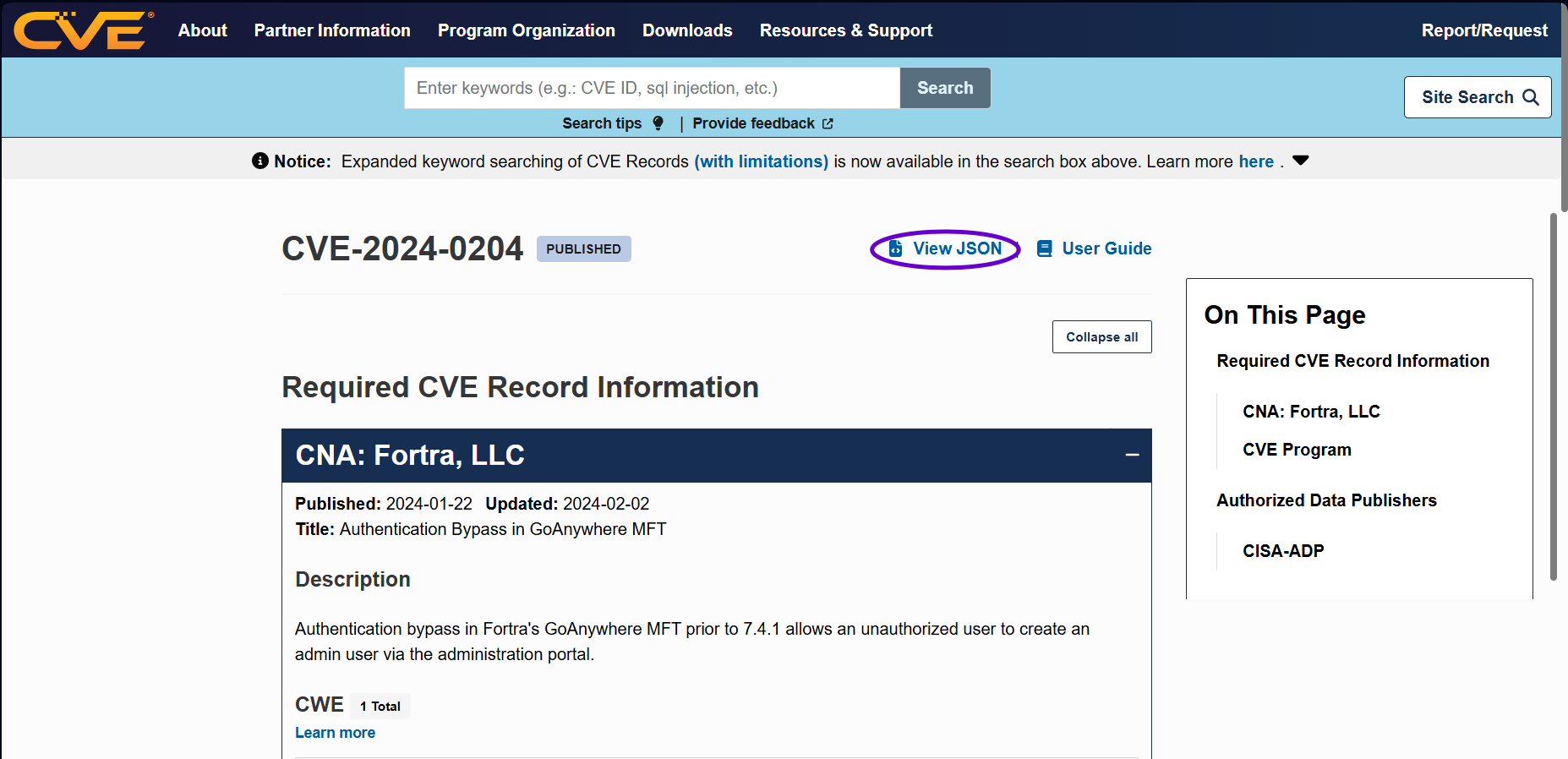Open the Program Organization menu
1568x759 pixels.
coord(527,30)
